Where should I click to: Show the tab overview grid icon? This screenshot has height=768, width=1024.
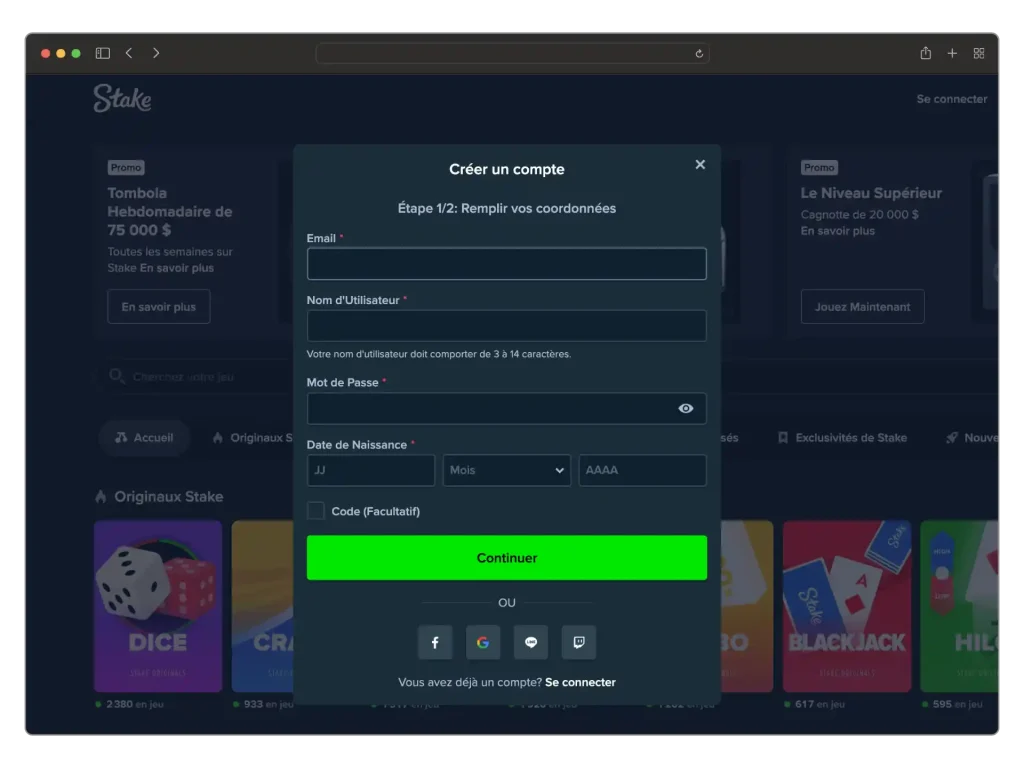[x=979, y=53]
